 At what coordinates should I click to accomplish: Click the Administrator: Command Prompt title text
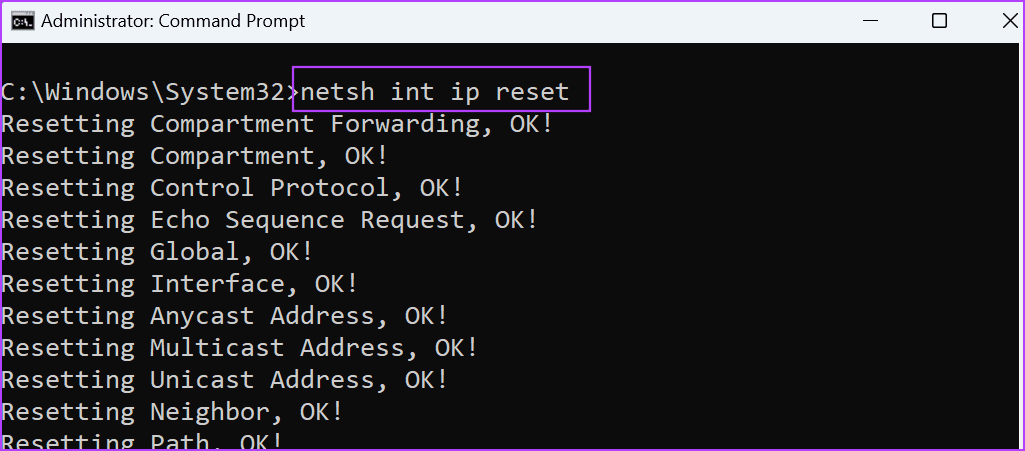pyautogui.click(x=173, y=22)
